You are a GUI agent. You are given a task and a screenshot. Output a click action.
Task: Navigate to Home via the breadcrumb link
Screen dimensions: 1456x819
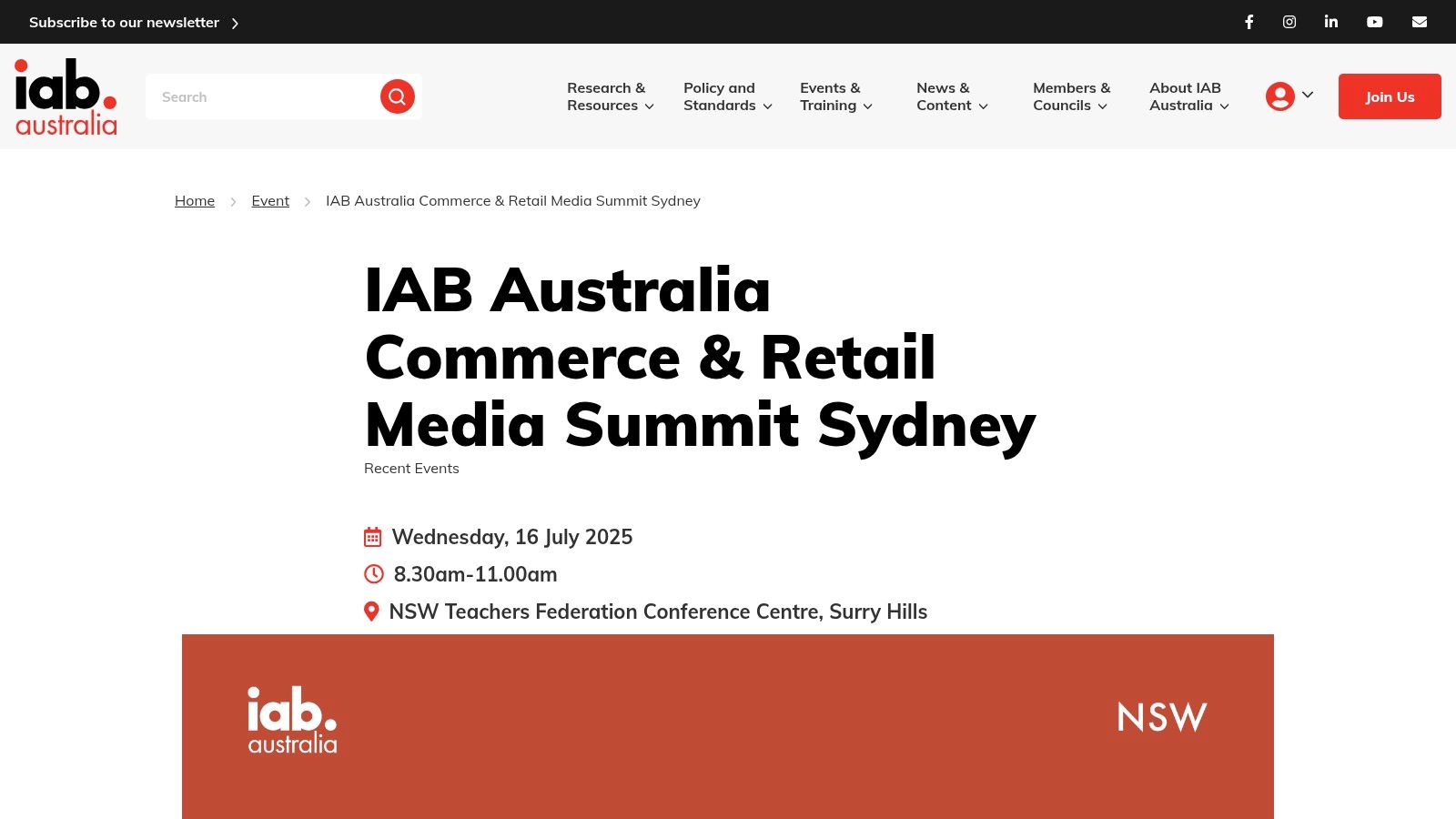coord(194,200)
